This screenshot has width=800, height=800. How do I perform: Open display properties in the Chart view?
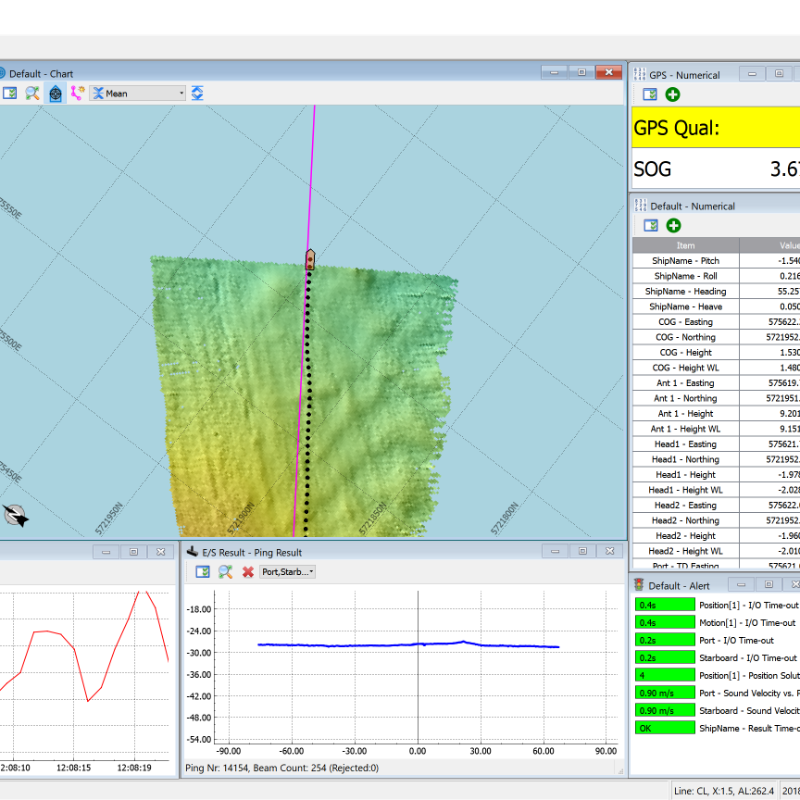[x=12, y=92]
